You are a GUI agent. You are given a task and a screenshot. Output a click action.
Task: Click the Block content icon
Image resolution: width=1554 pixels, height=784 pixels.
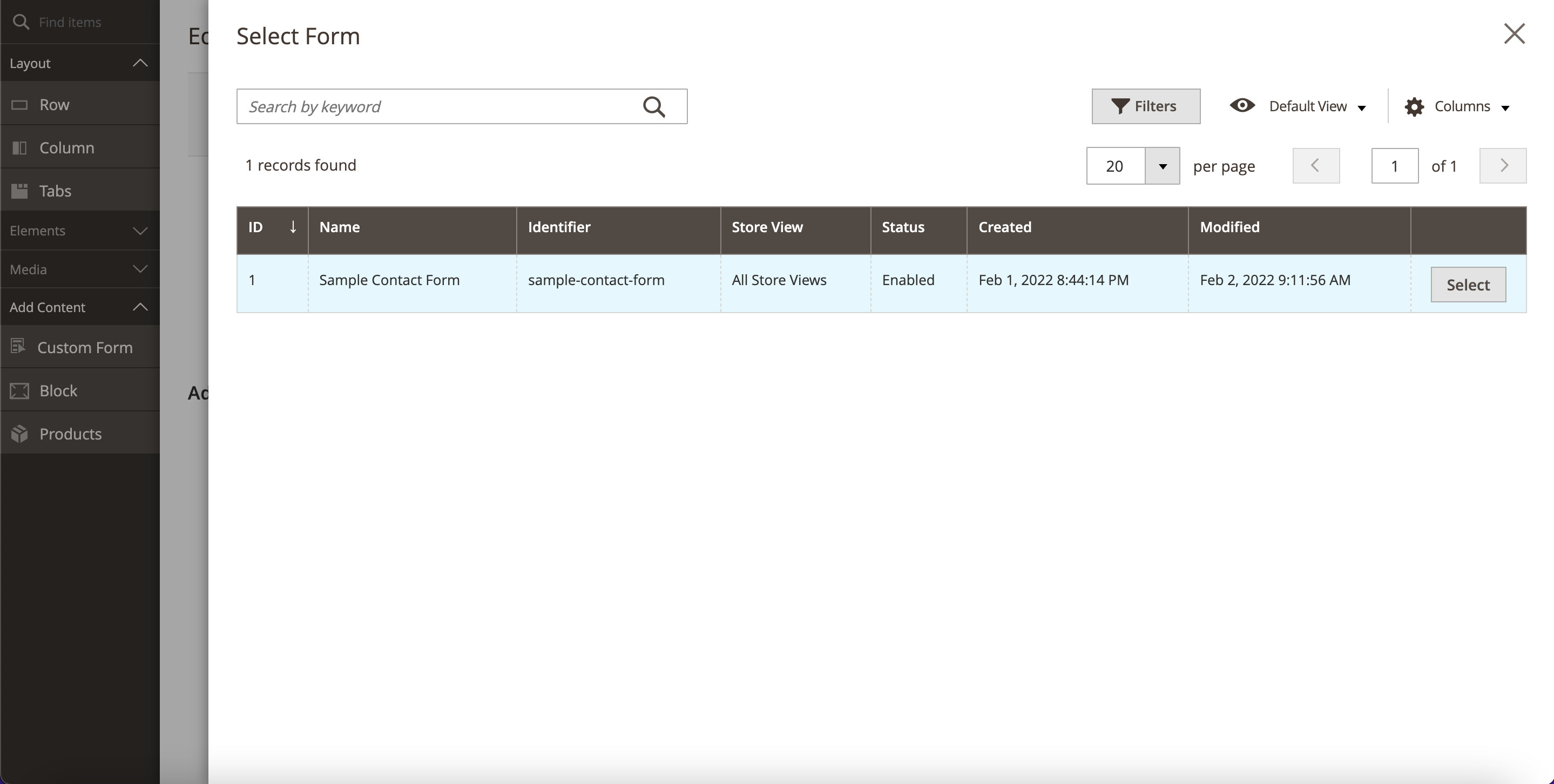tap(19, 391)
